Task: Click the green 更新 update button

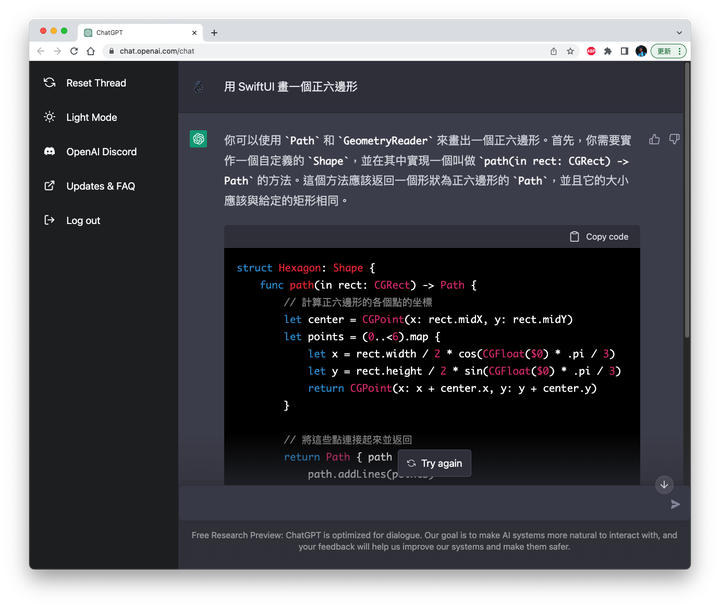Action: (x=669, y=51)
